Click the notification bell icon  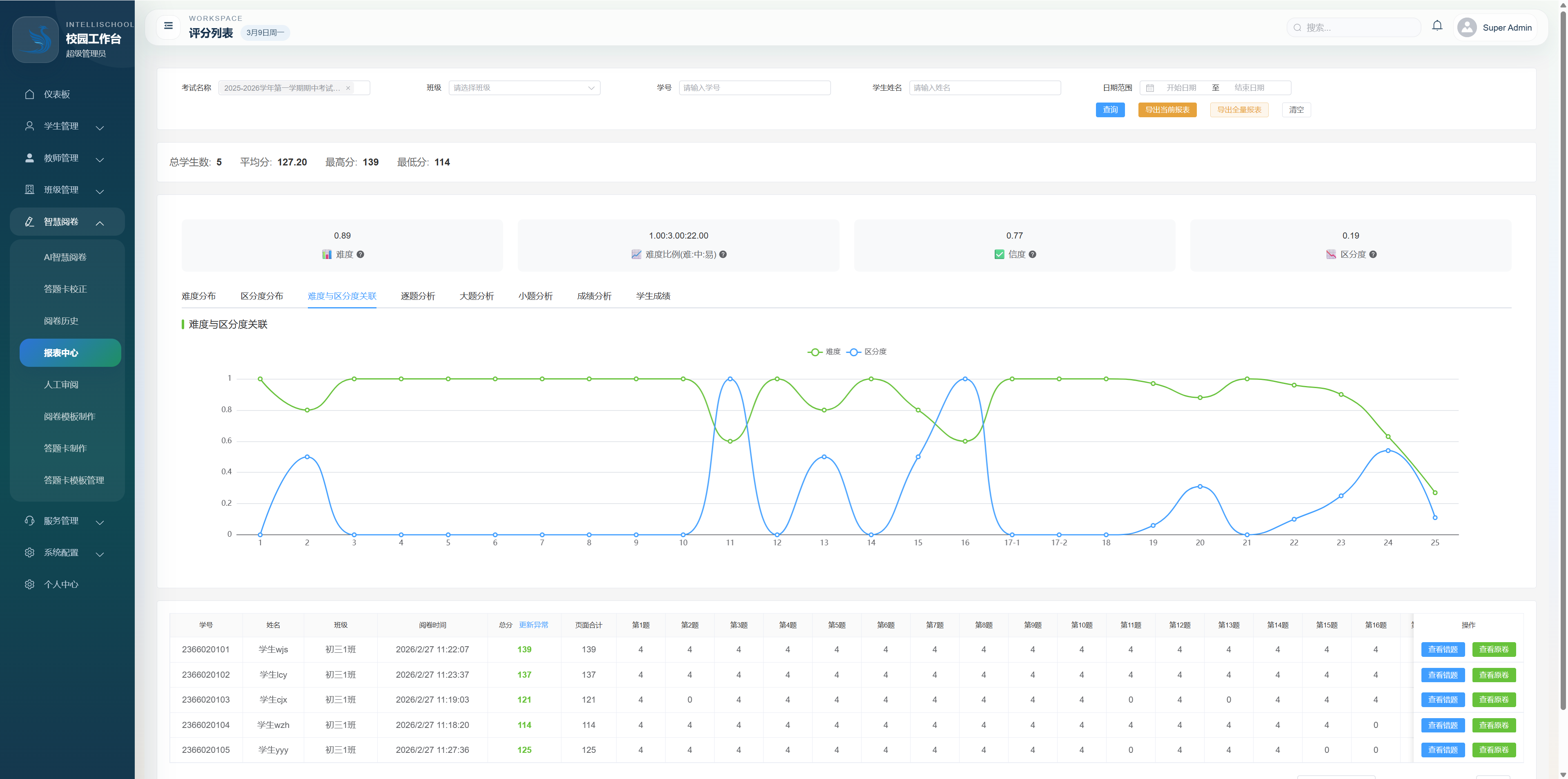pos(1437,26)
